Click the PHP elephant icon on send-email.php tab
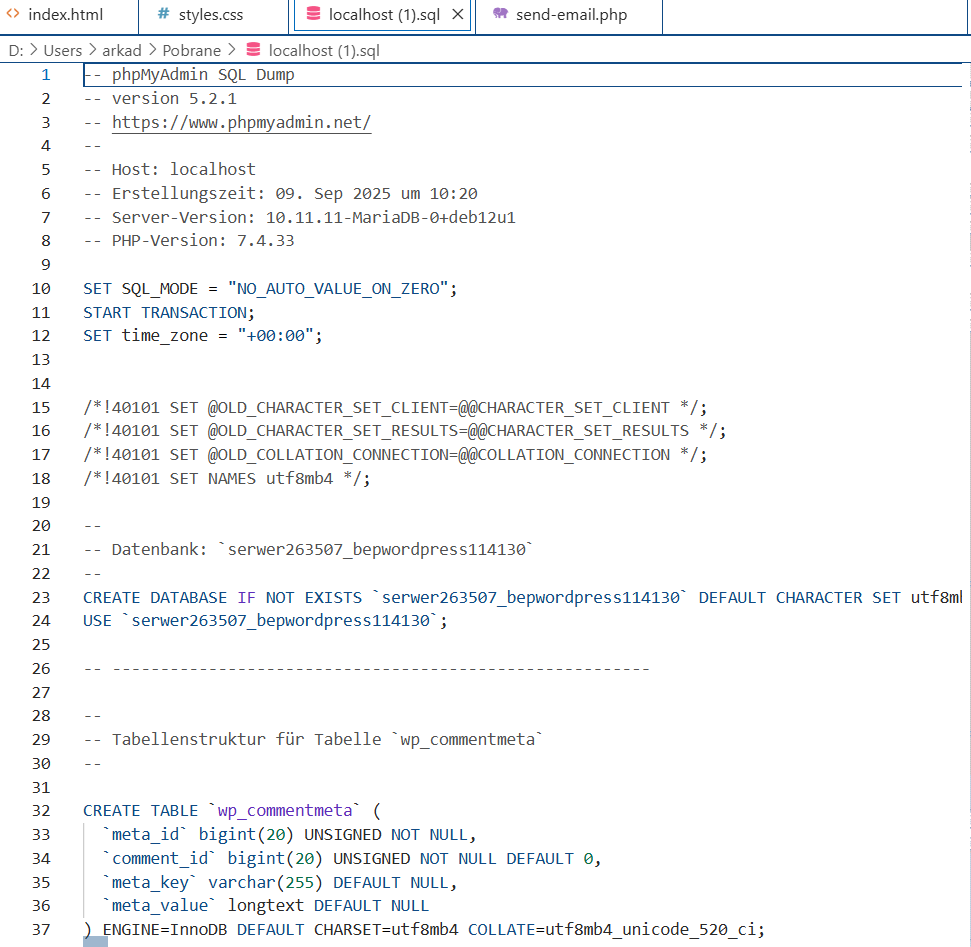971x947 pixels. coord(500,15)
